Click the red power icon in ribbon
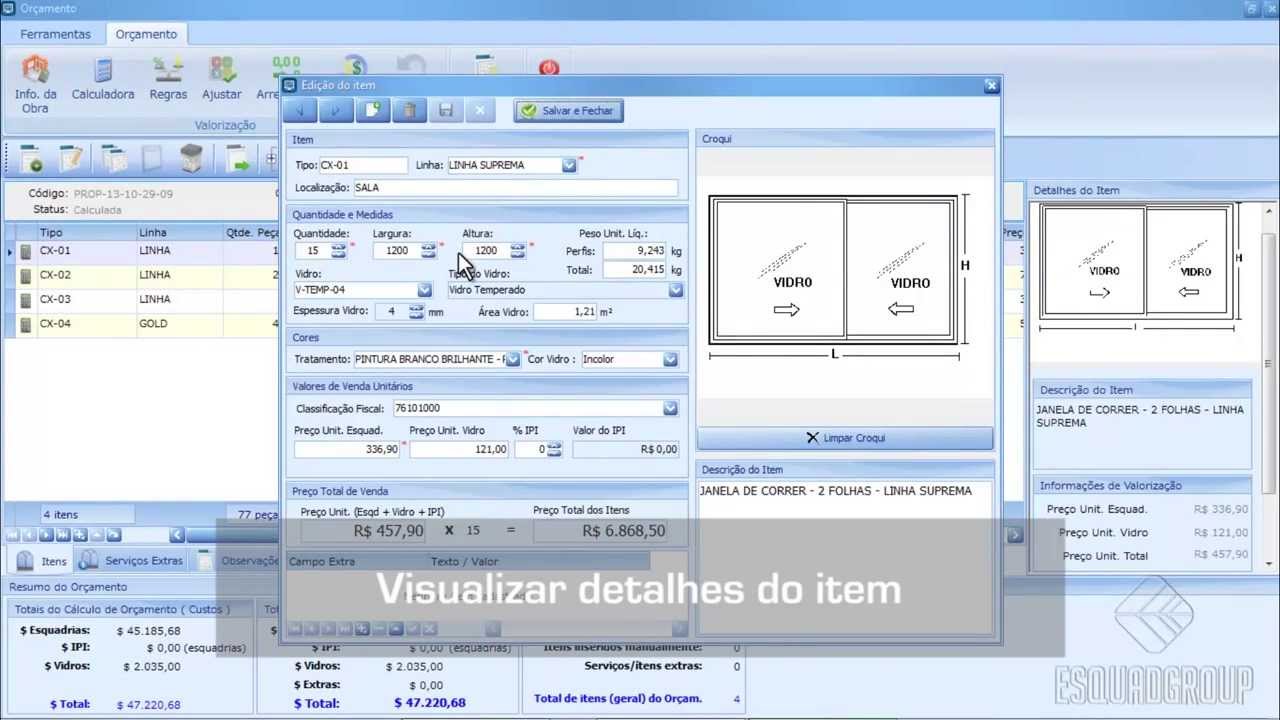 coord(549,68)
